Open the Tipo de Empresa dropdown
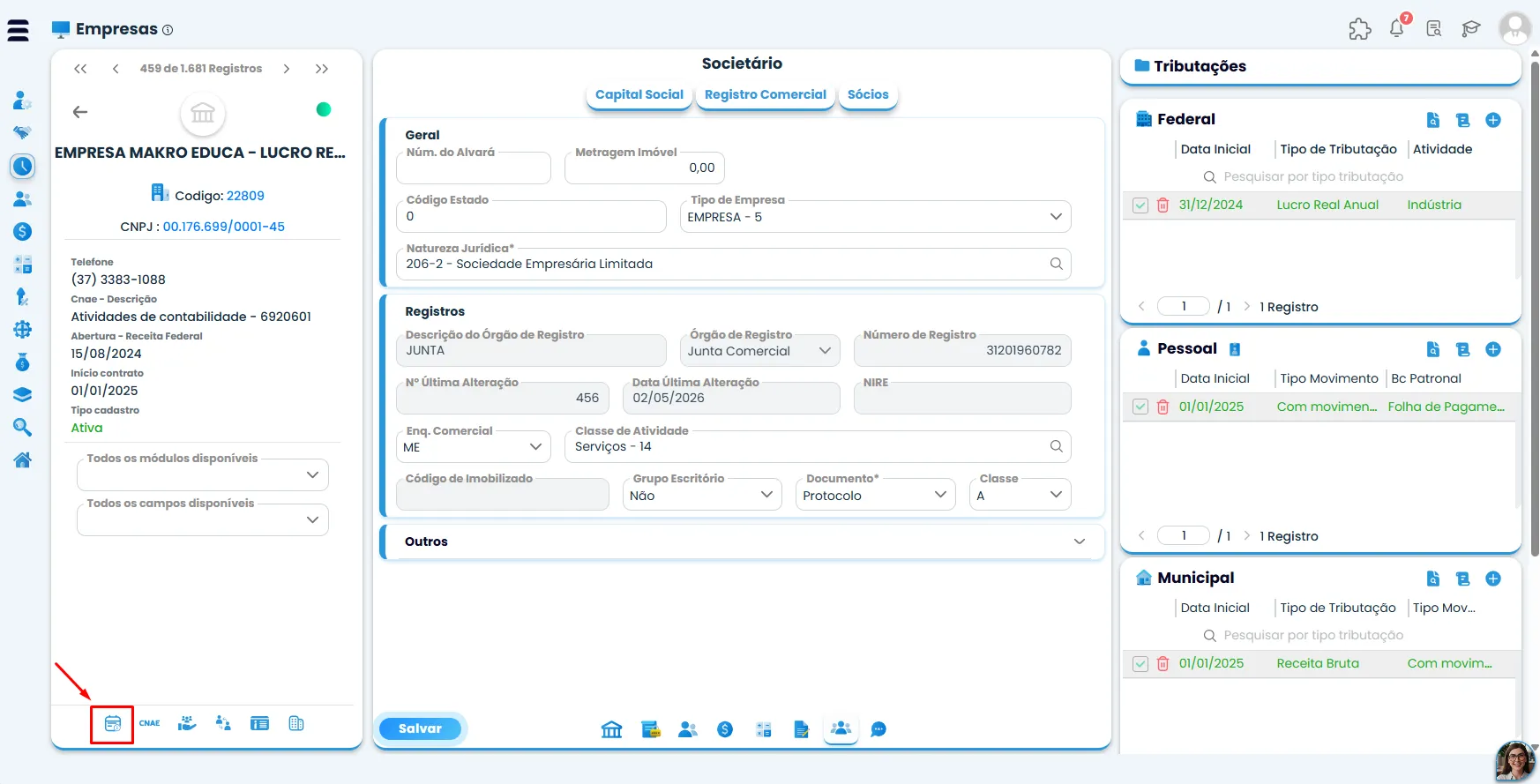 (x=875, y=217)
